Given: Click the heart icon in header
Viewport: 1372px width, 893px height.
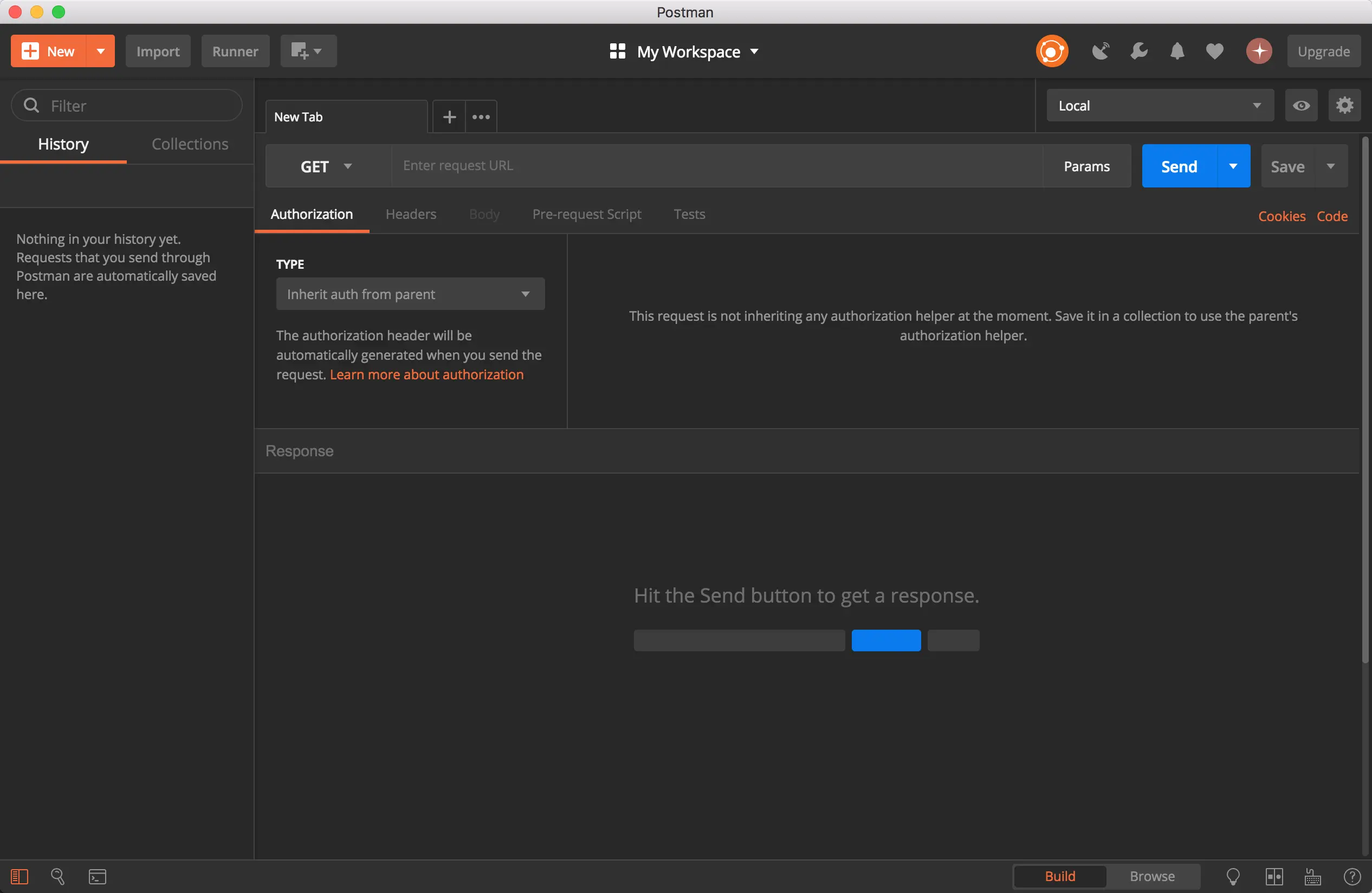Looking at the screenshot, I should (x=1215, y=51).
